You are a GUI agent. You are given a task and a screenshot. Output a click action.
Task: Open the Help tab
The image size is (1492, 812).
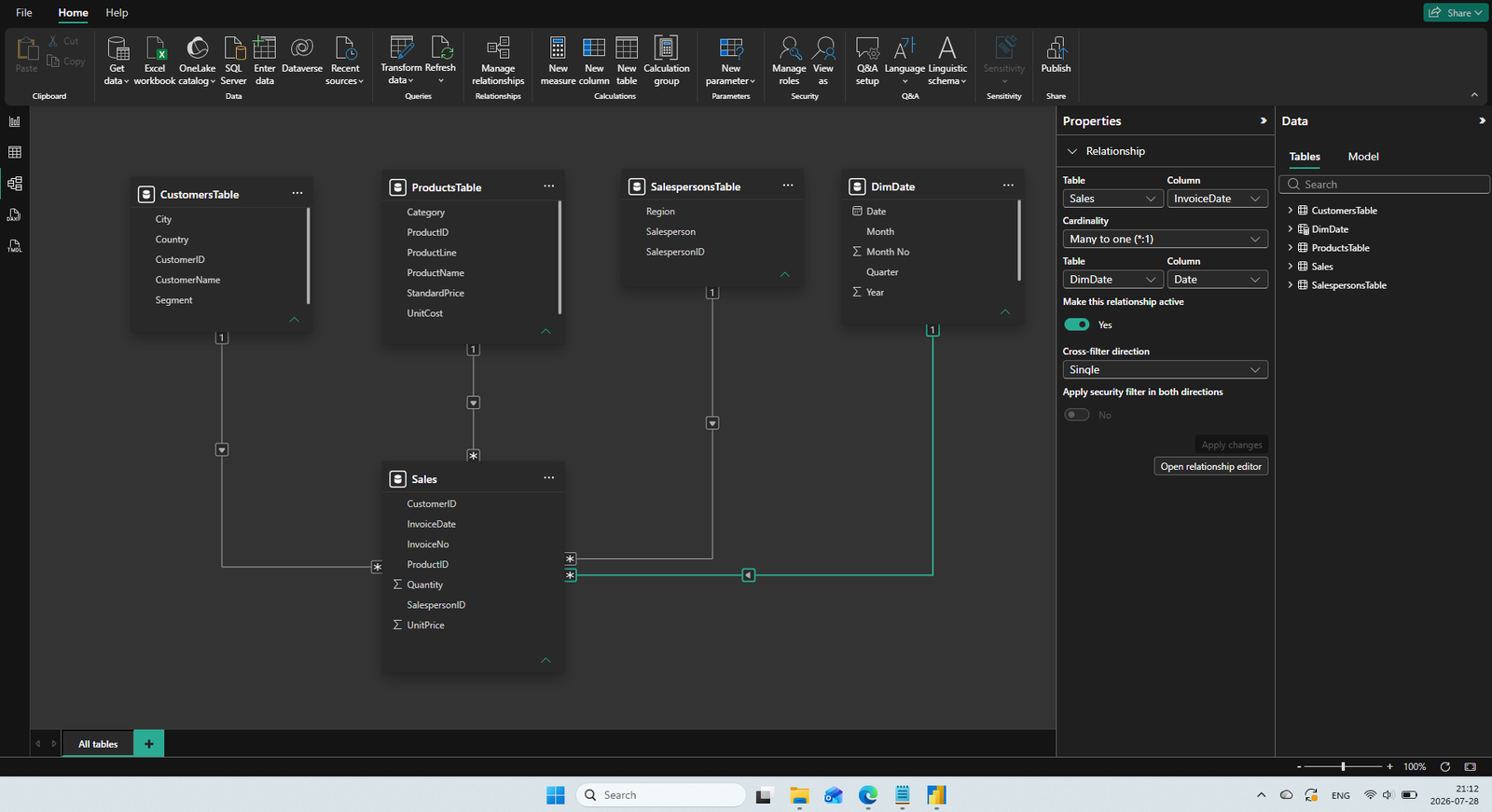[117, 13]
